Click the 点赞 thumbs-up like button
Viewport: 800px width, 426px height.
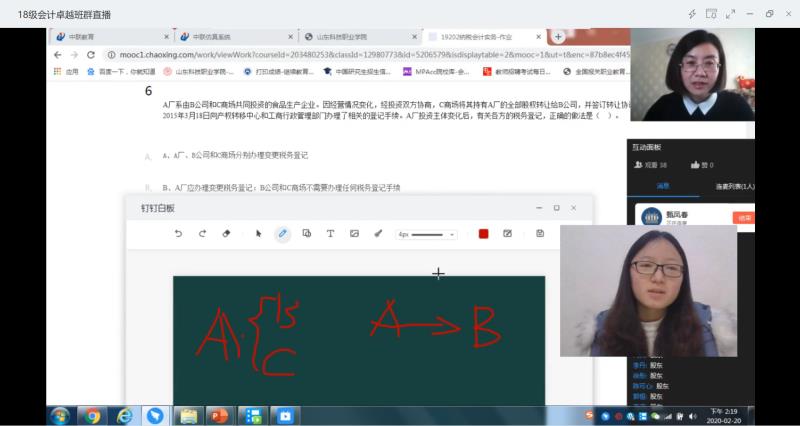tap(692, 166)
